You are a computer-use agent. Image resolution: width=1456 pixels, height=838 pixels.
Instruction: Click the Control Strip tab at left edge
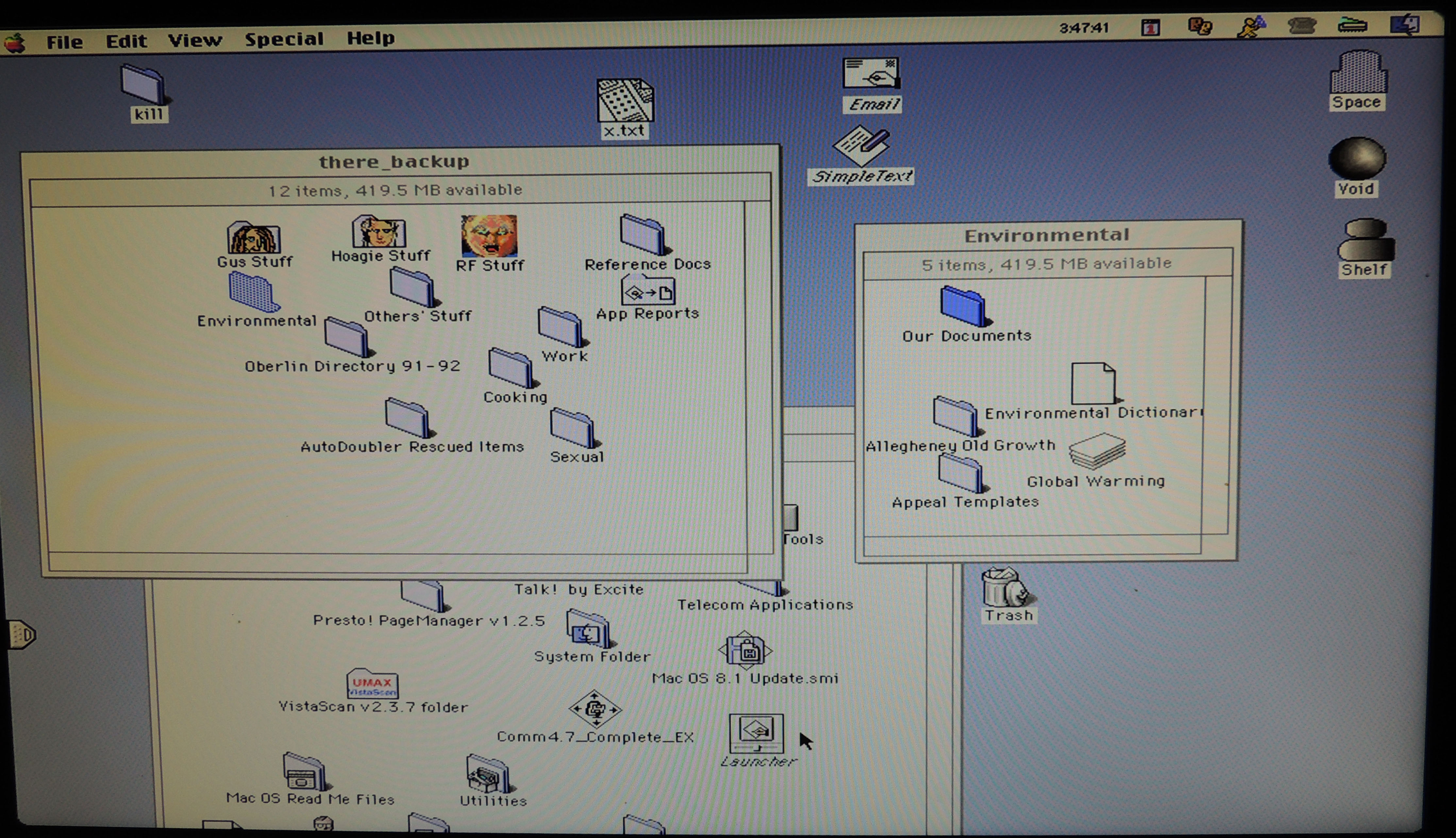[22, 635]
